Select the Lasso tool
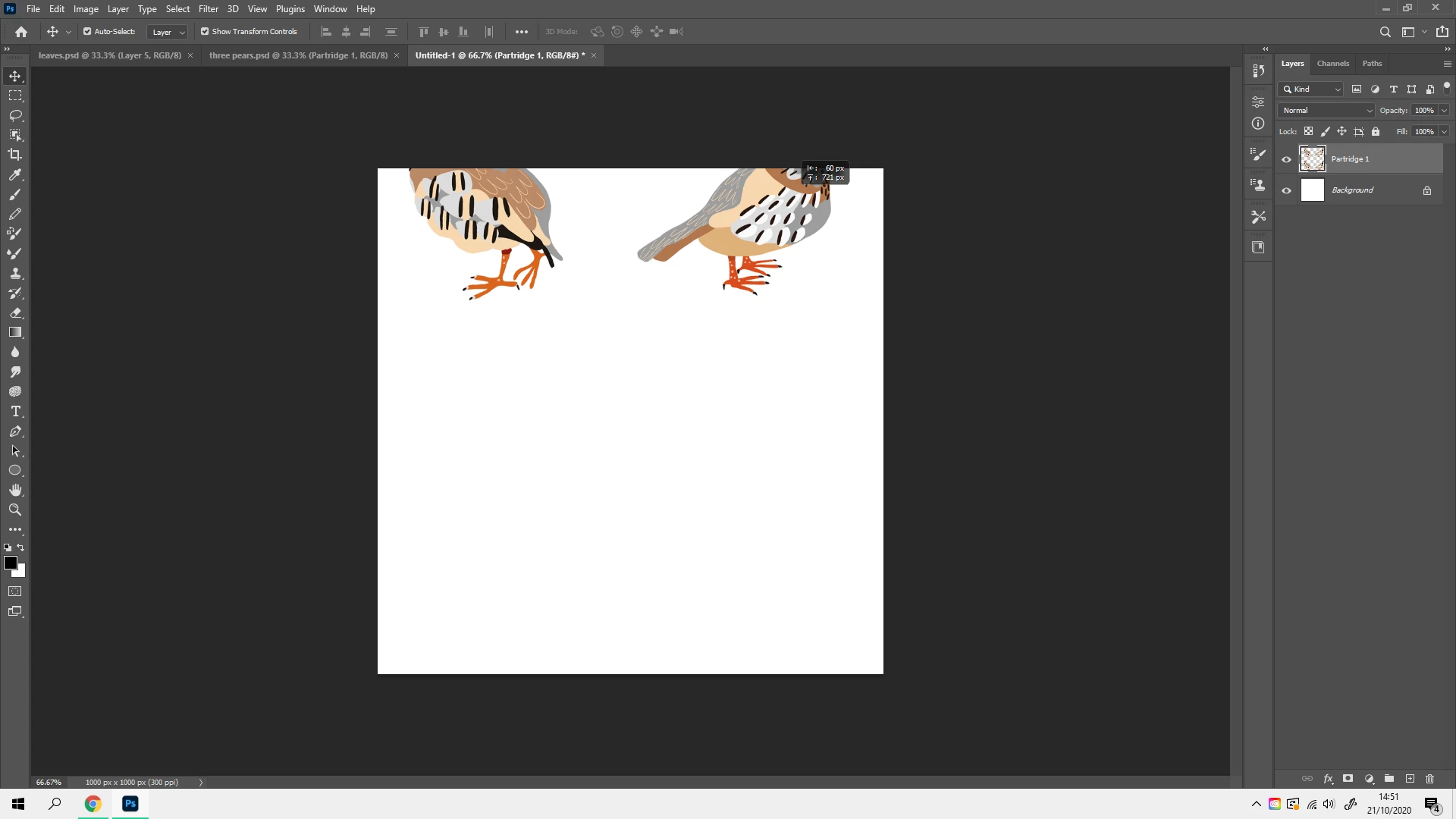Viewport: 1456px width, 819px height. point(15,115)
